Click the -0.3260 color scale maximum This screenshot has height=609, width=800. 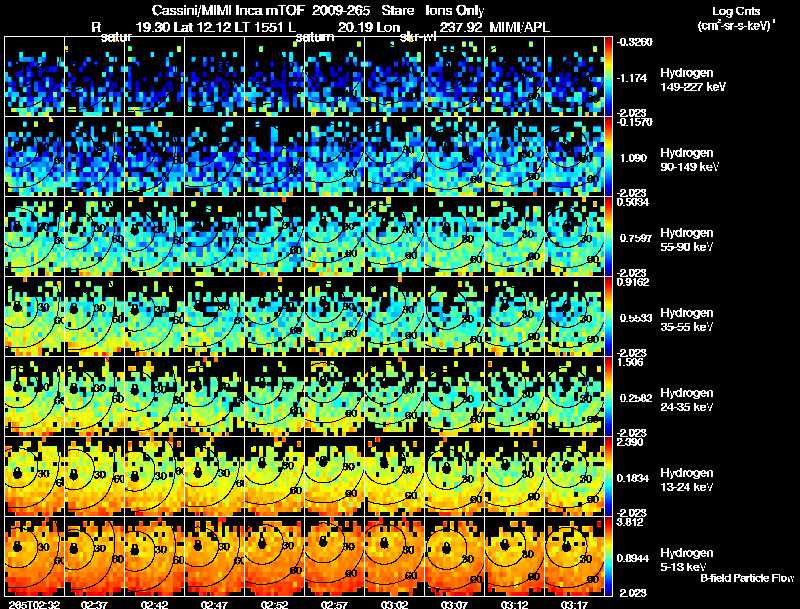(x=635, y=42)
